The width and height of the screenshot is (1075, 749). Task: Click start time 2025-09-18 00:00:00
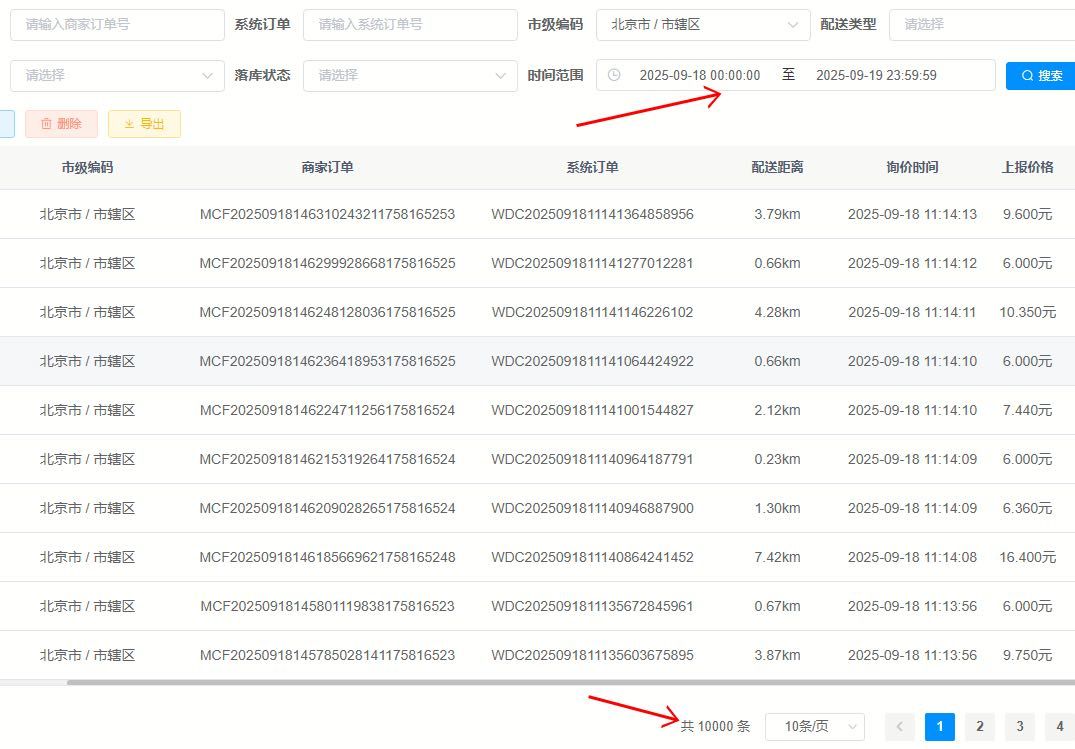pyautogui.click(x=700, y=75)
